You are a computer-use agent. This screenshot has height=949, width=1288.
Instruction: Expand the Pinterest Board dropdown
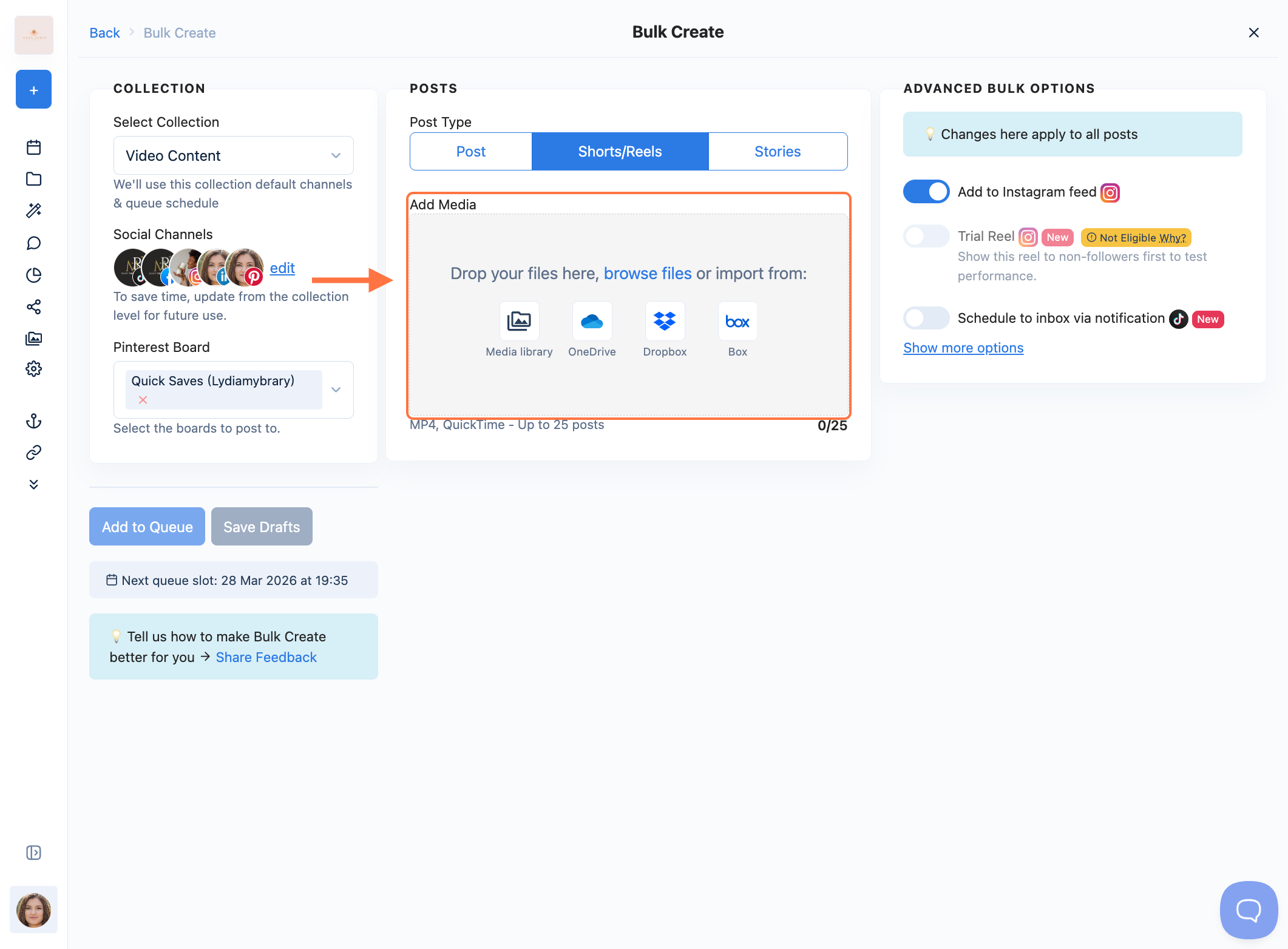pos(336,390)
